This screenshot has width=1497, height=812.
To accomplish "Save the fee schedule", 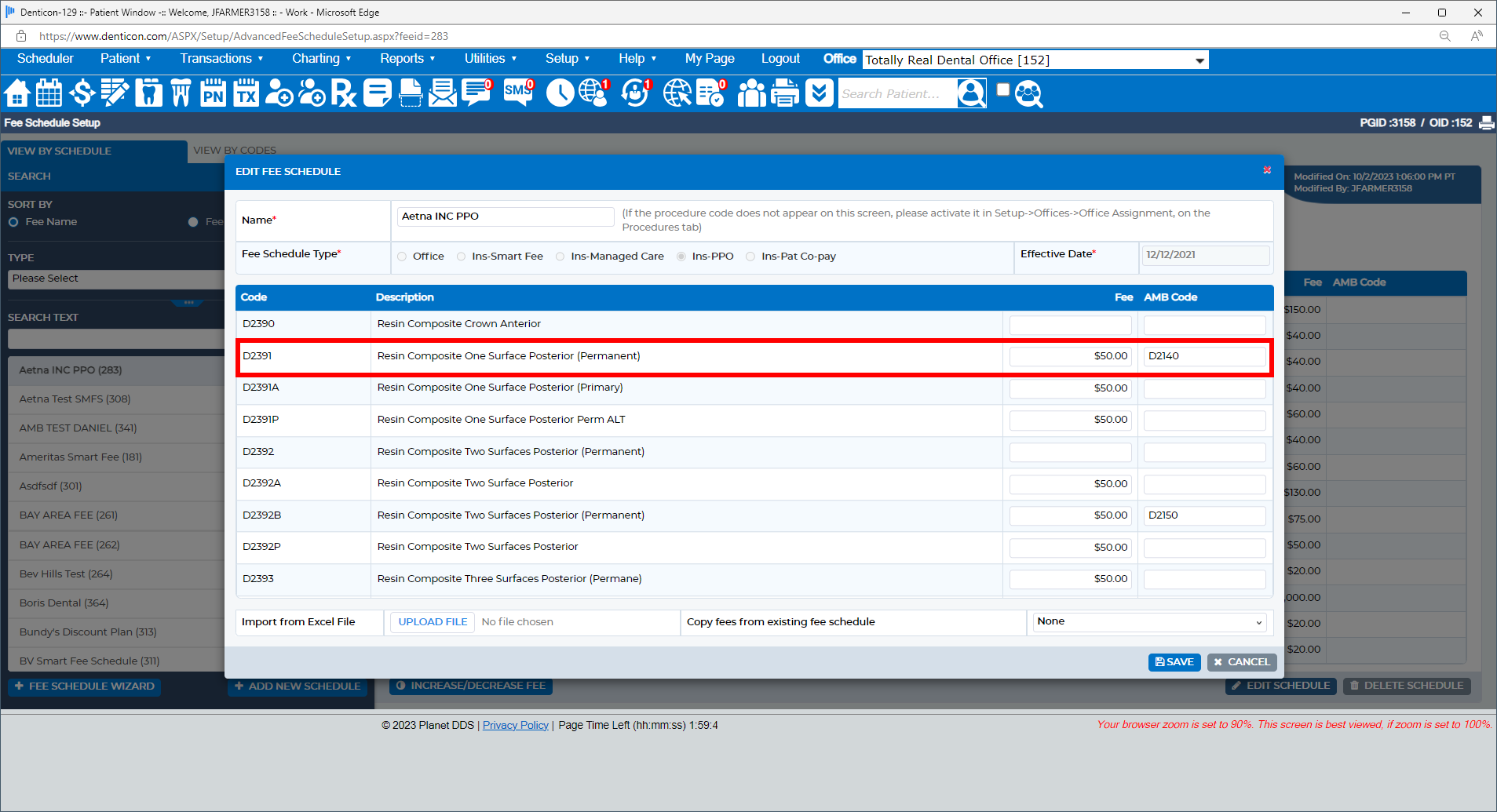I will tap(1174, 662).
